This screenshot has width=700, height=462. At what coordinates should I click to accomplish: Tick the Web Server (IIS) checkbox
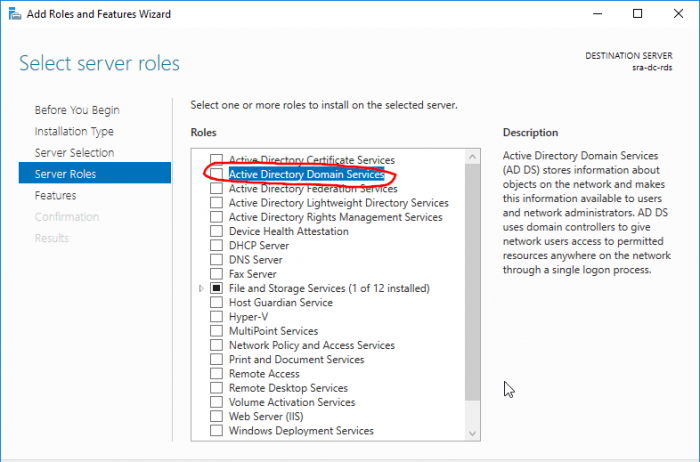click(x=217, y=416)
